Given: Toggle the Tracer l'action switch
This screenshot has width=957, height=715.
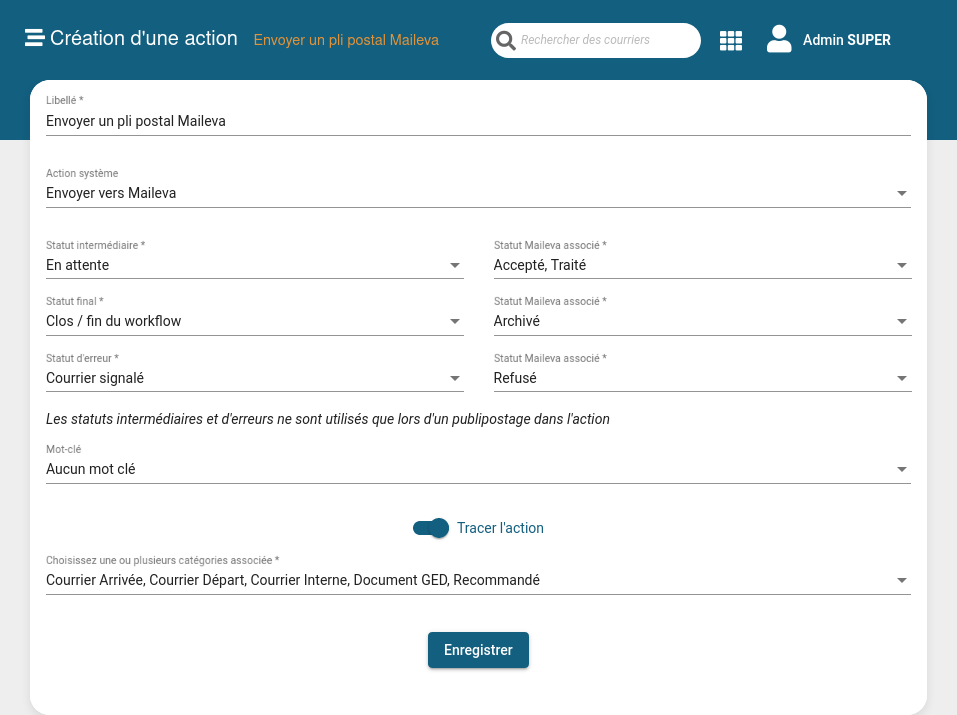Looking at the screenshot, I should tap(431, 528).
